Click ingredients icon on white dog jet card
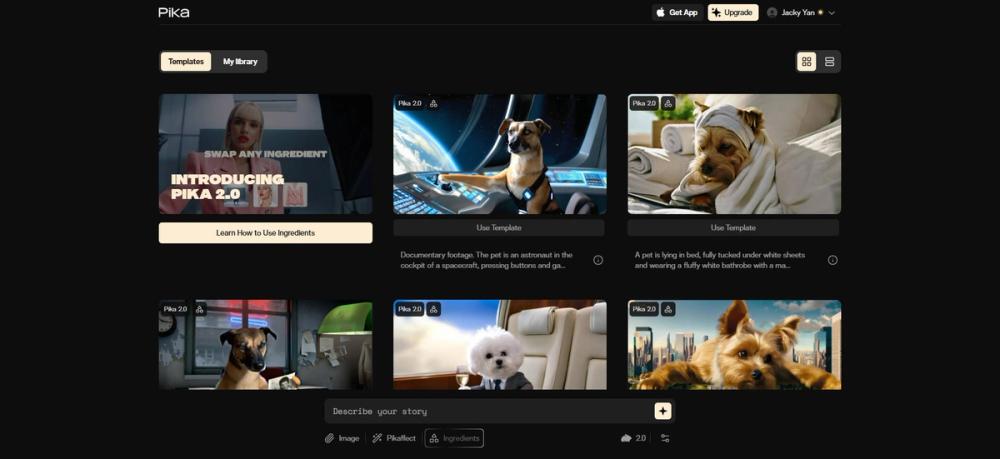1000x459 pixels. point(433,309)
